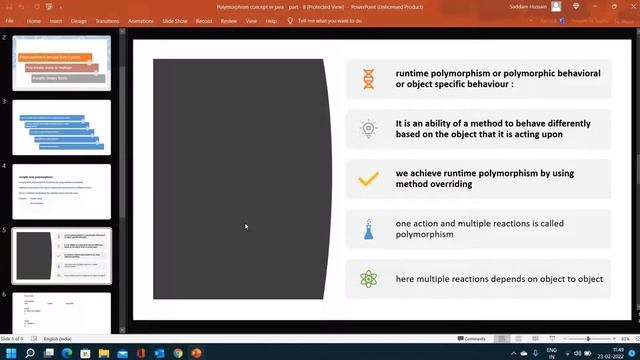Click the English (India) language indicator
Screen dimensions: 640x360
58,339
